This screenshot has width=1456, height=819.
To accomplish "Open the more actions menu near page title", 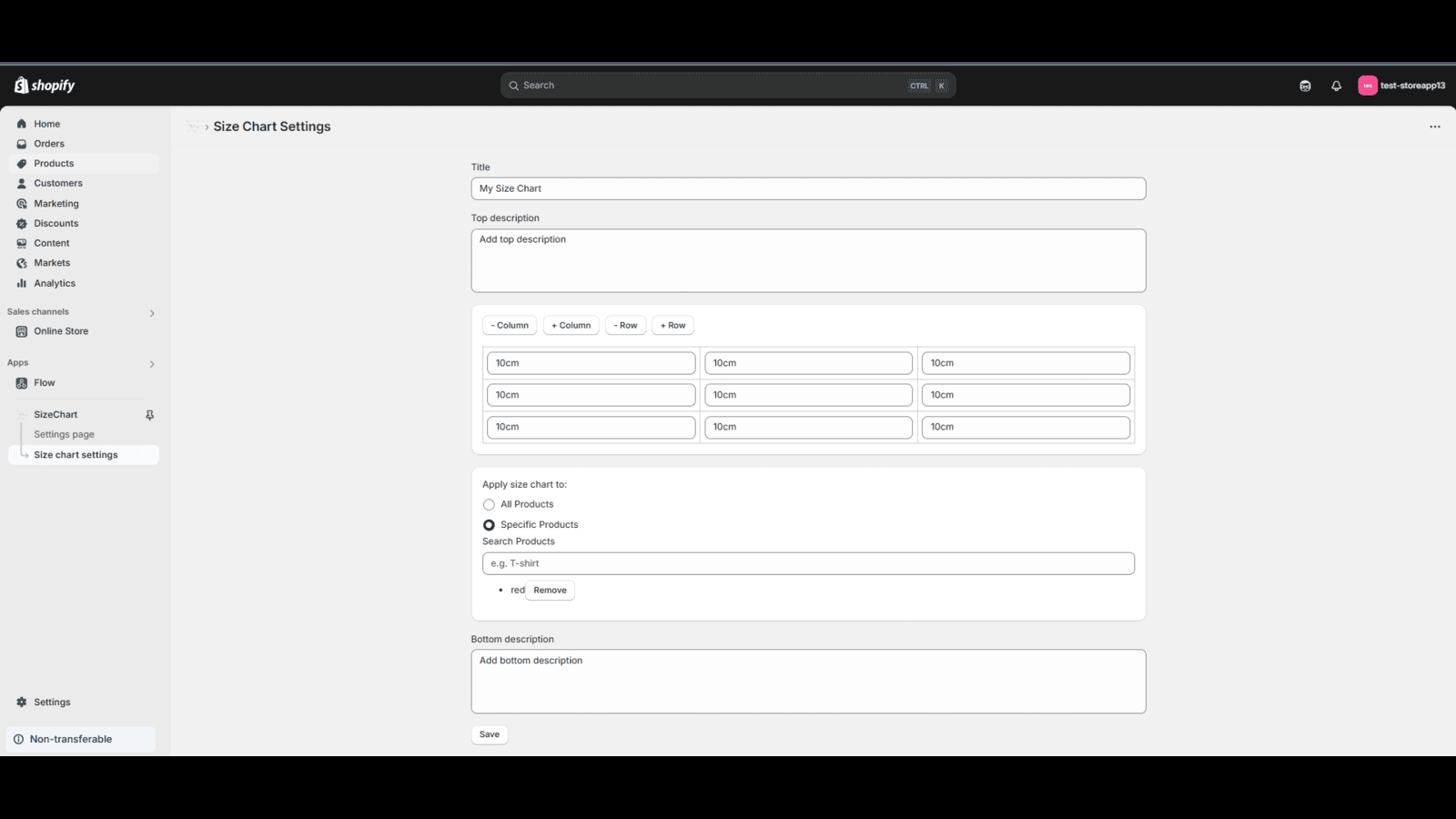I will (x=1434, y=126).
